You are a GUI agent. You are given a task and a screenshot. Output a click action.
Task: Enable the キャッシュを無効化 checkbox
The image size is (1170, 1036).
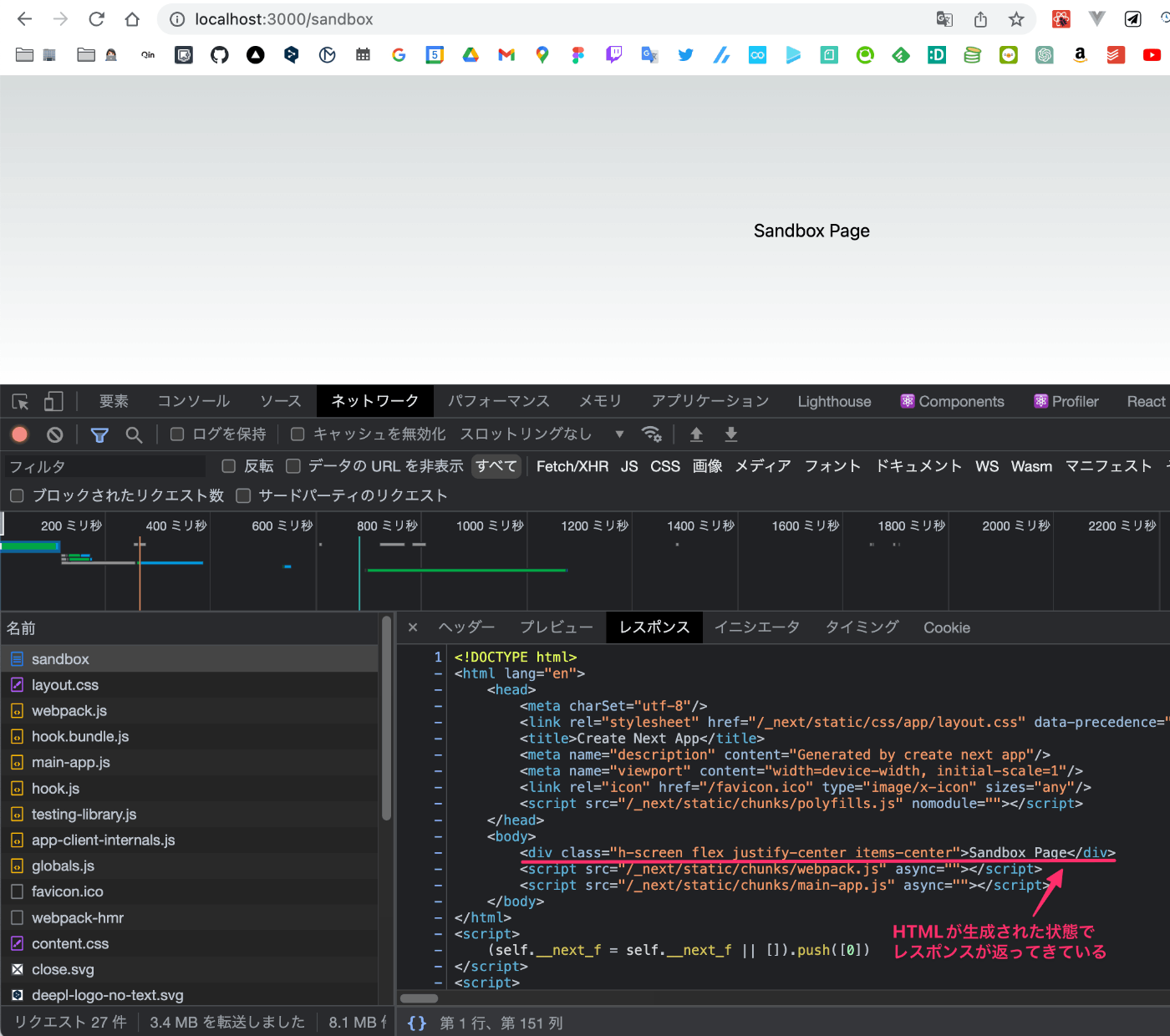tap(298, 434)
